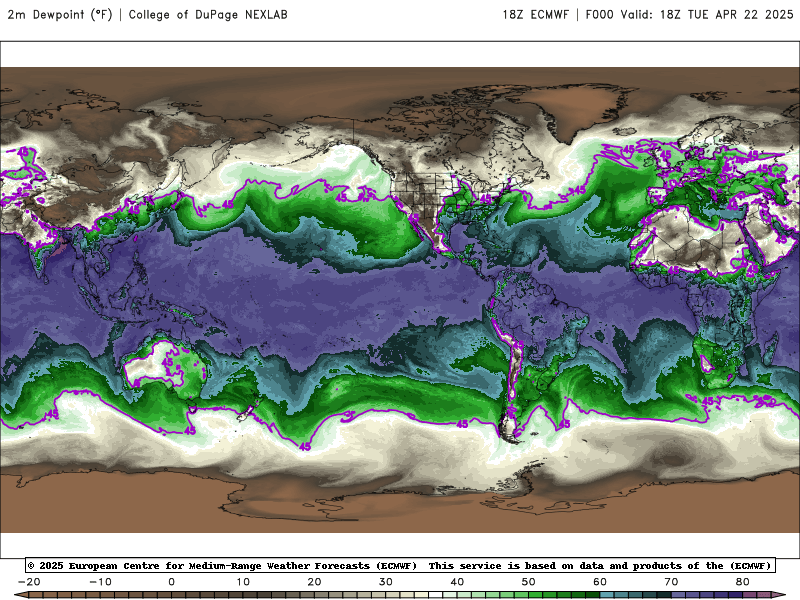The image size is (800, 600).
Task: Click the -10 color scale label
Action: (x=100, y=582)
